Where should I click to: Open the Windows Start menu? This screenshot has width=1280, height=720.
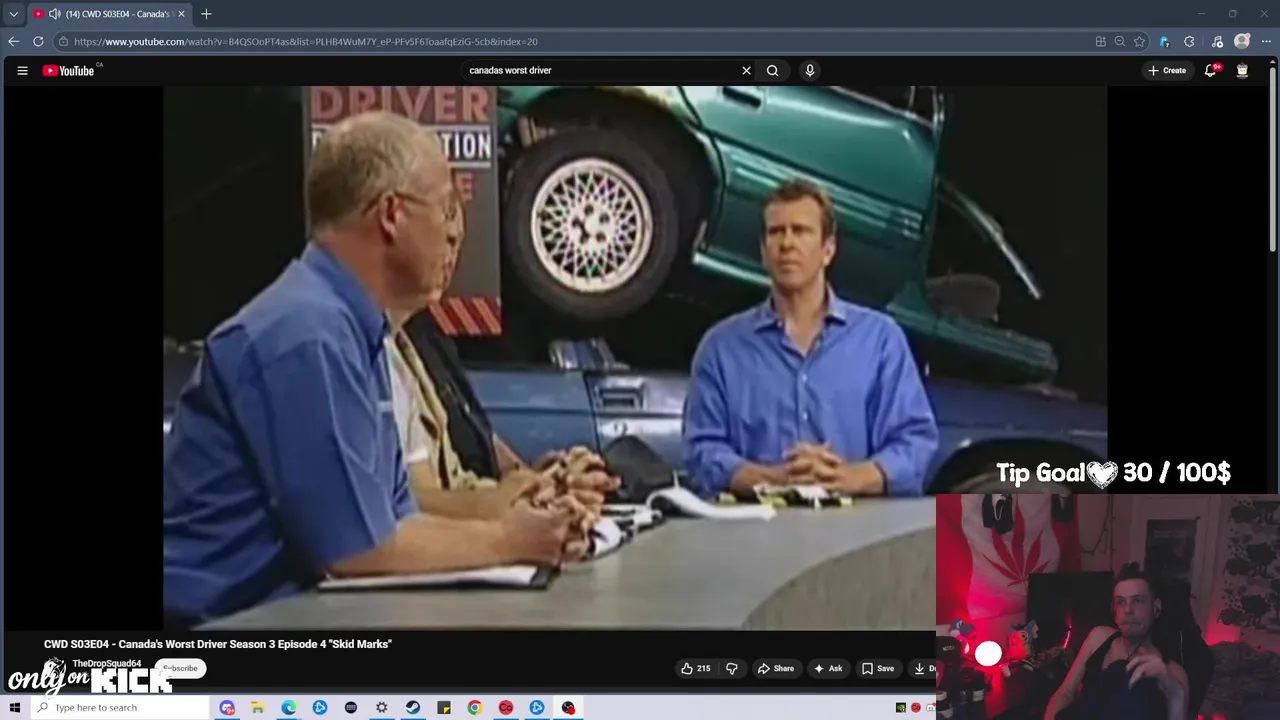[14, 707]
